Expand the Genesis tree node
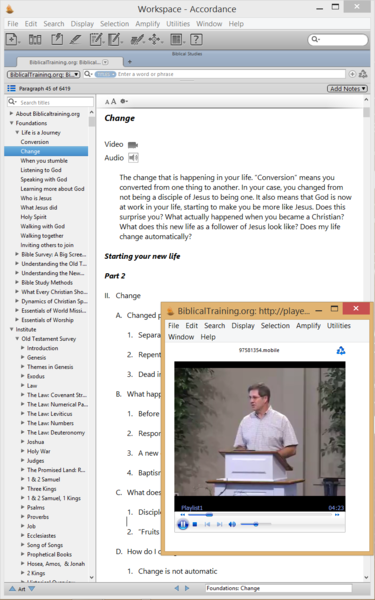 click(x=23, y=357)
